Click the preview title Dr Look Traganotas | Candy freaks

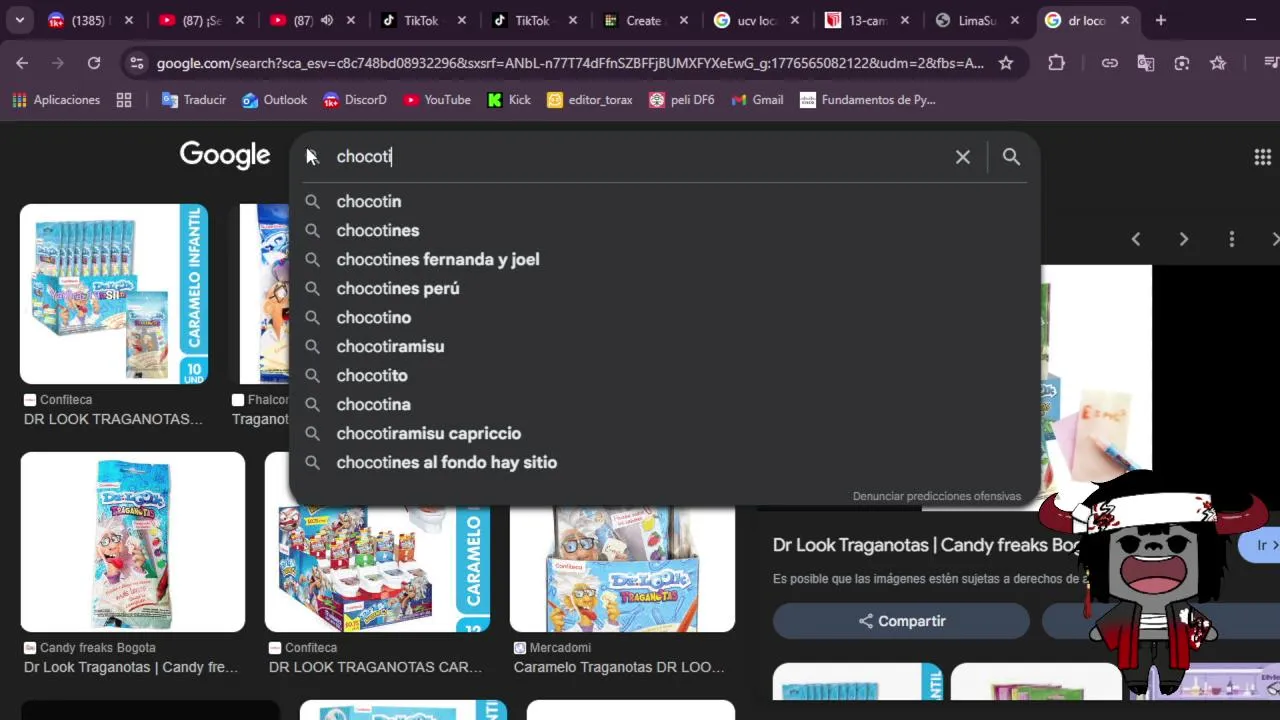pyautogui.click(x=925, y=545)
